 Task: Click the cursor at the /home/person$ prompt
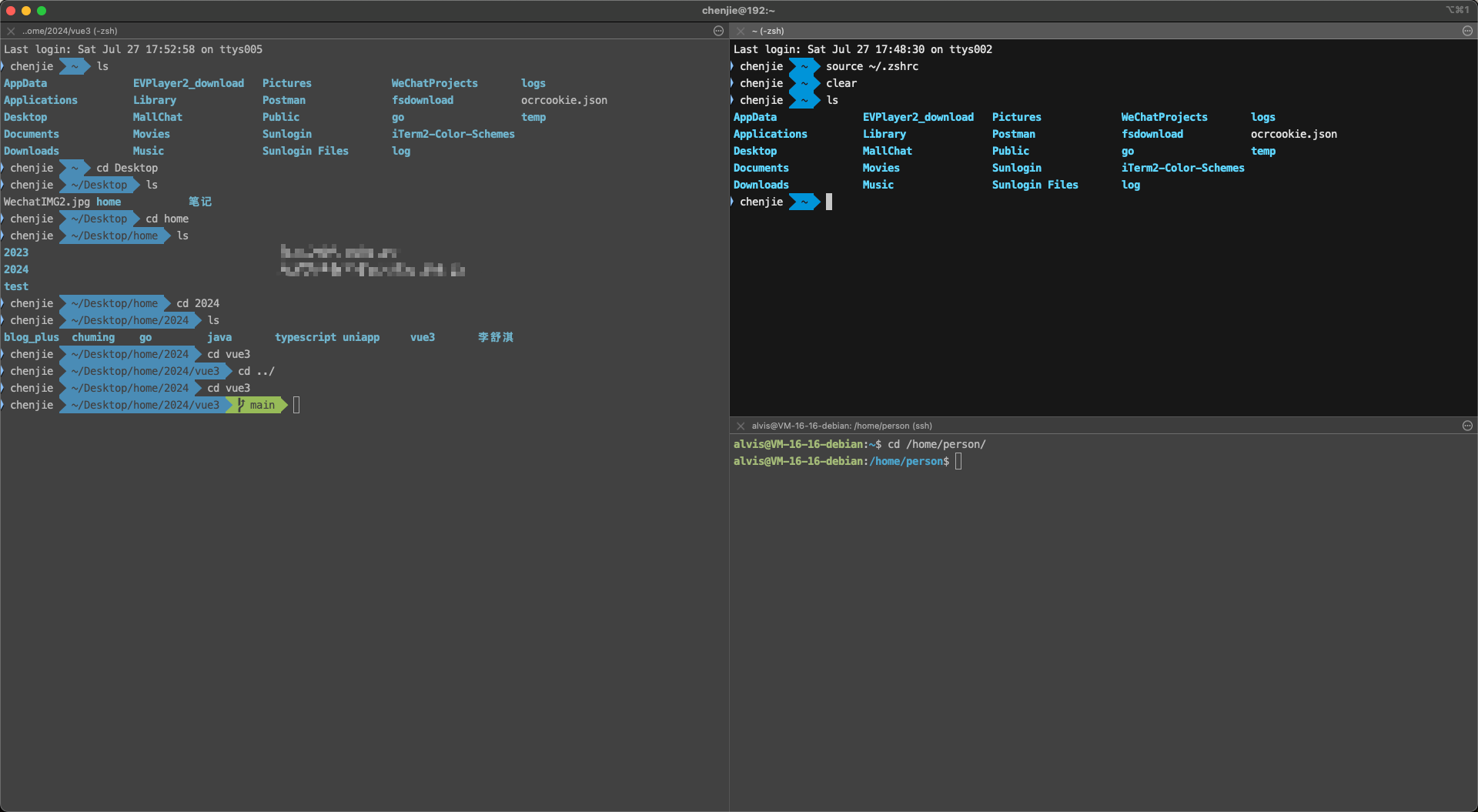click(958, 461)
